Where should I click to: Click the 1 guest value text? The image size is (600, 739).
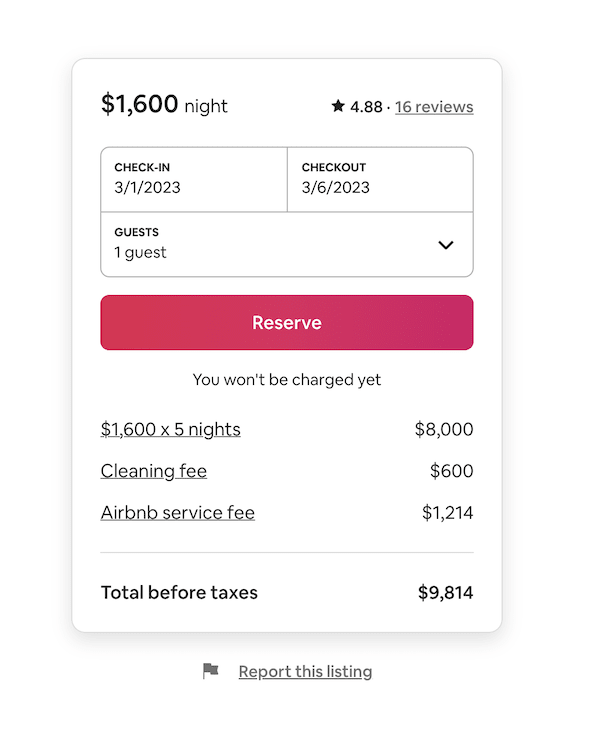140,253
